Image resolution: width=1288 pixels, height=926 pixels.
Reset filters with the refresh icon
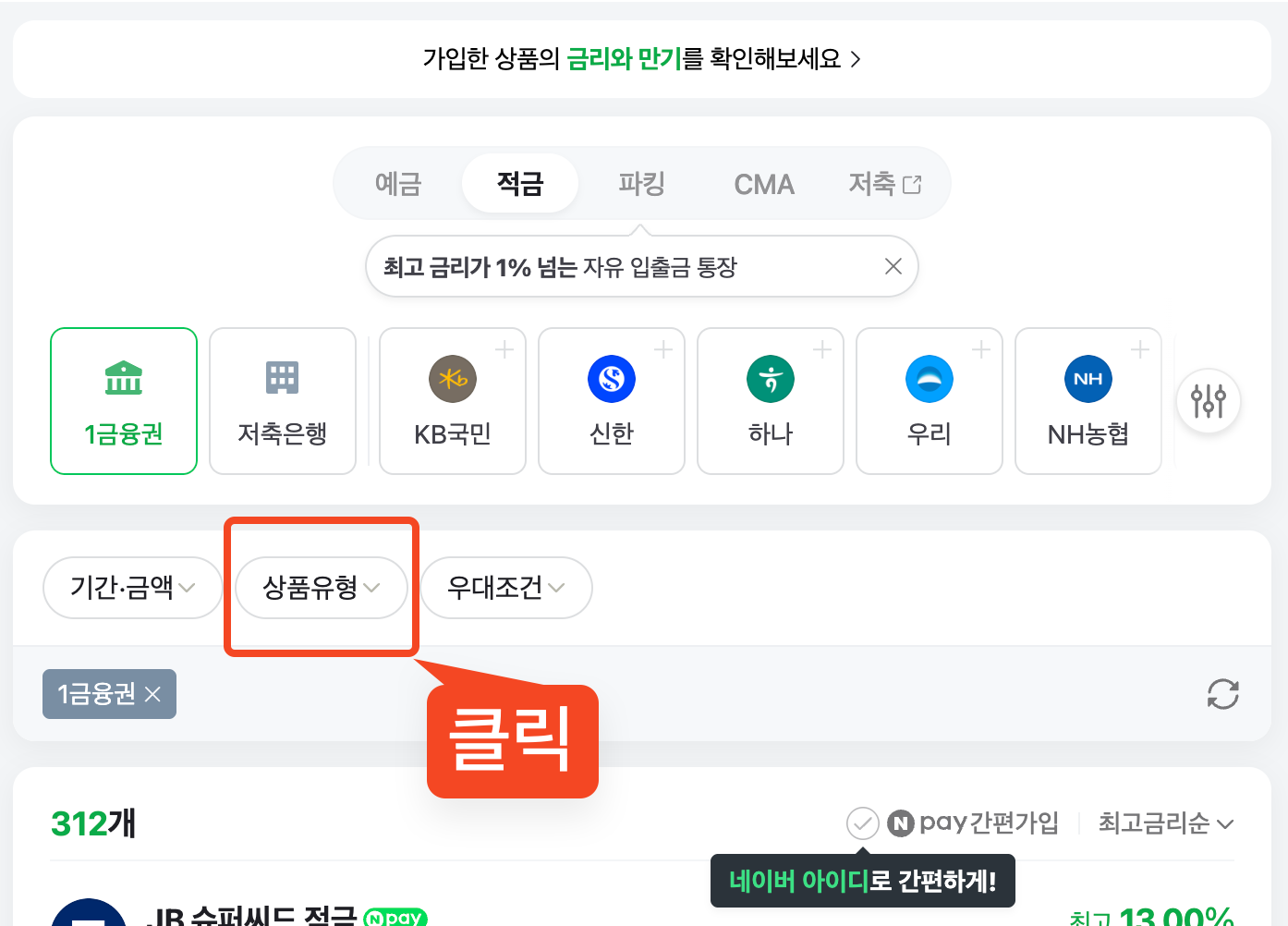pyautogui.click(x=1222, y=694)
